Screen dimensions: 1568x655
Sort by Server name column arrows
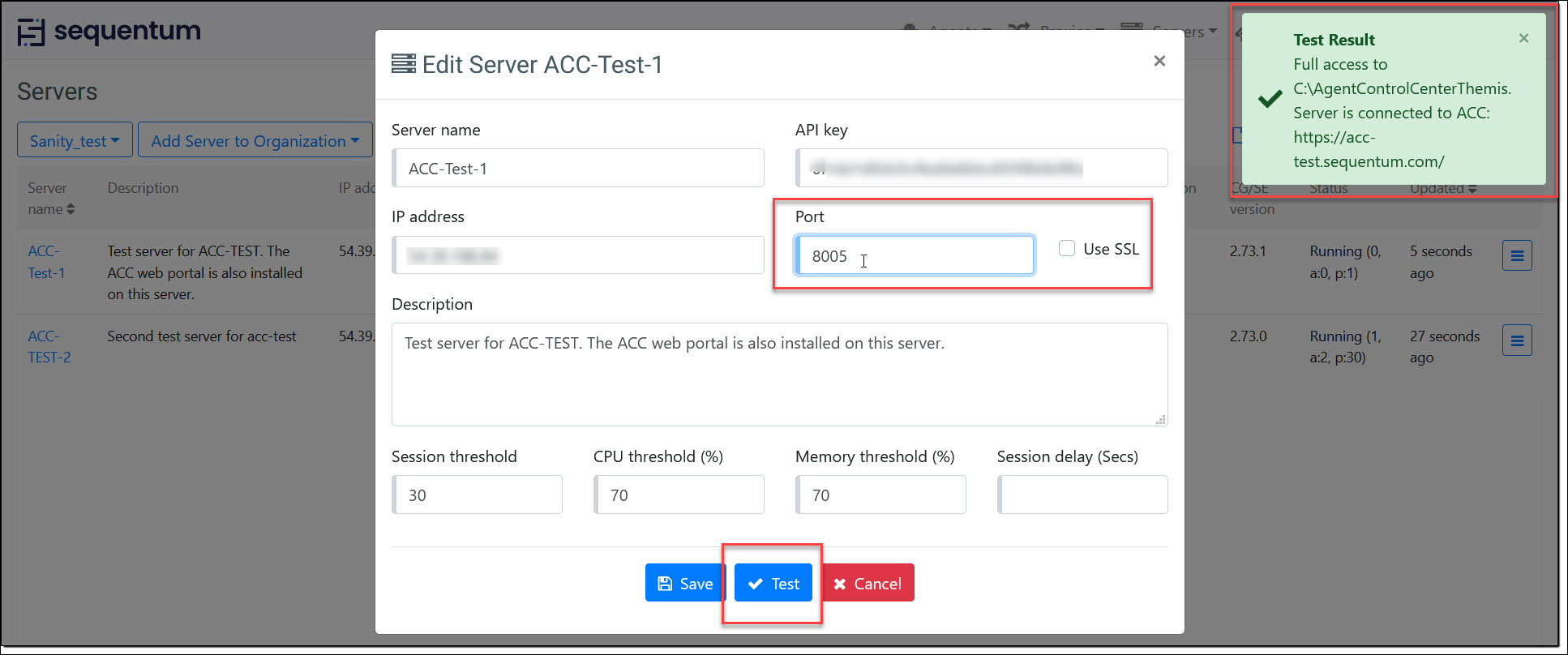point(71,209)
